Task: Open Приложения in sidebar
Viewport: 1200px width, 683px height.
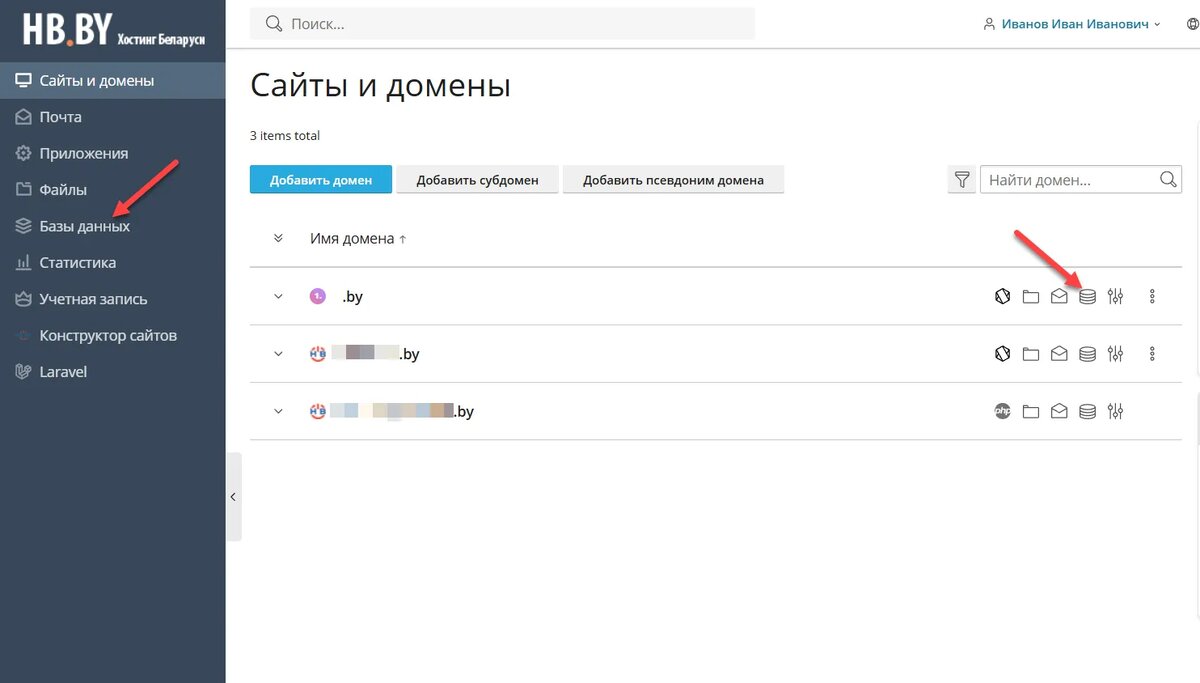Action: pyautogui.click(x=113, y=154)
